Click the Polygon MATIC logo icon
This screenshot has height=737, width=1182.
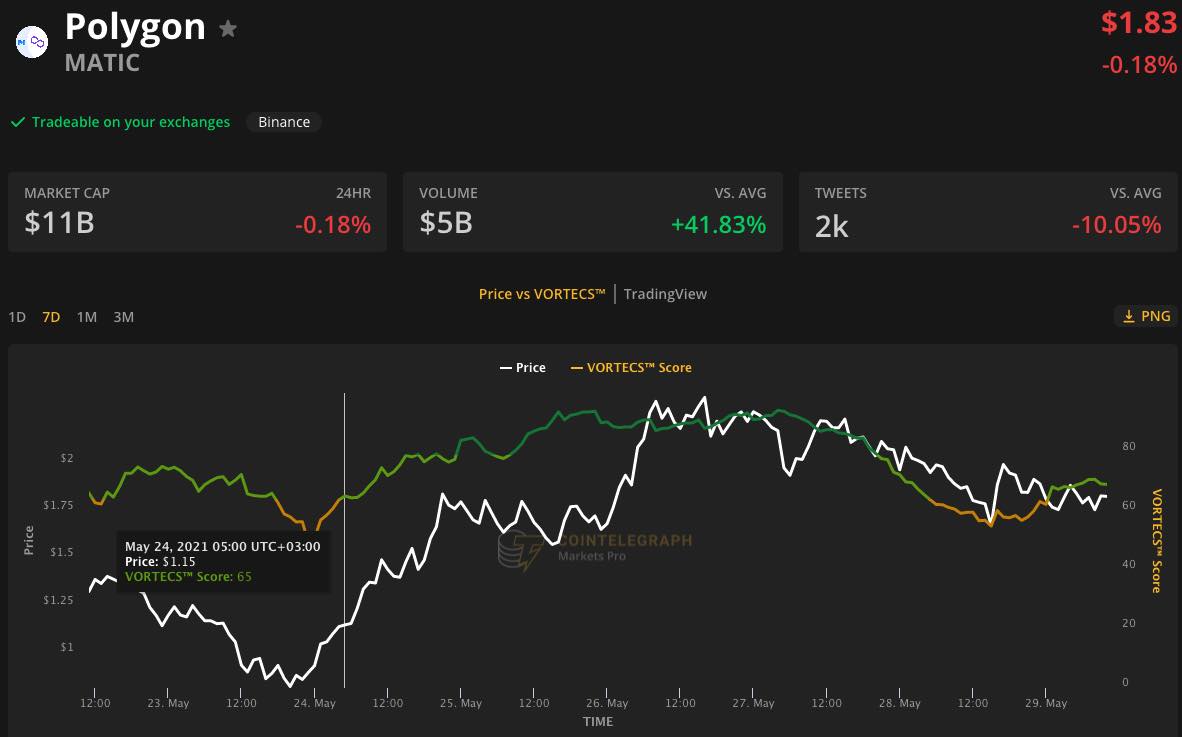pyautogui.click(x=32, y=42)
